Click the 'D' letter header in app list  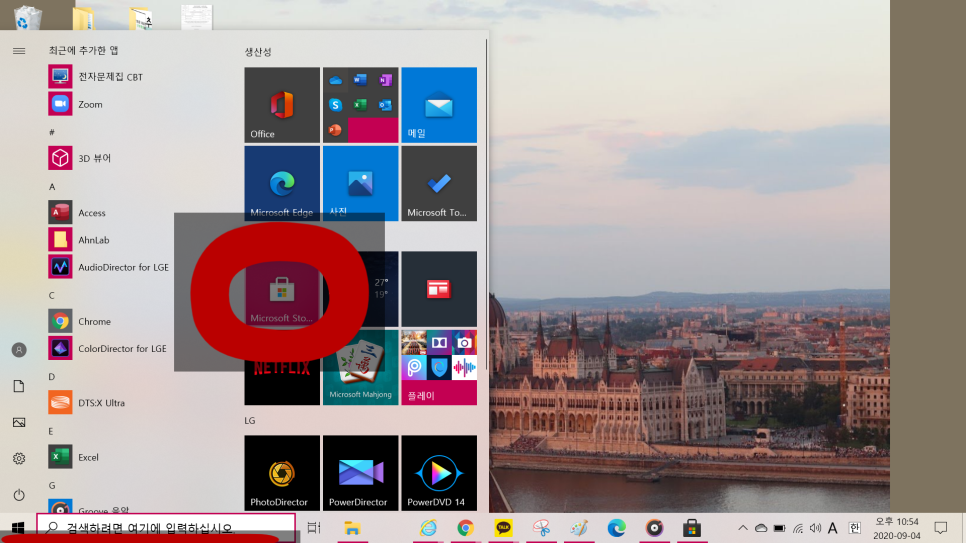click(52, 377)
